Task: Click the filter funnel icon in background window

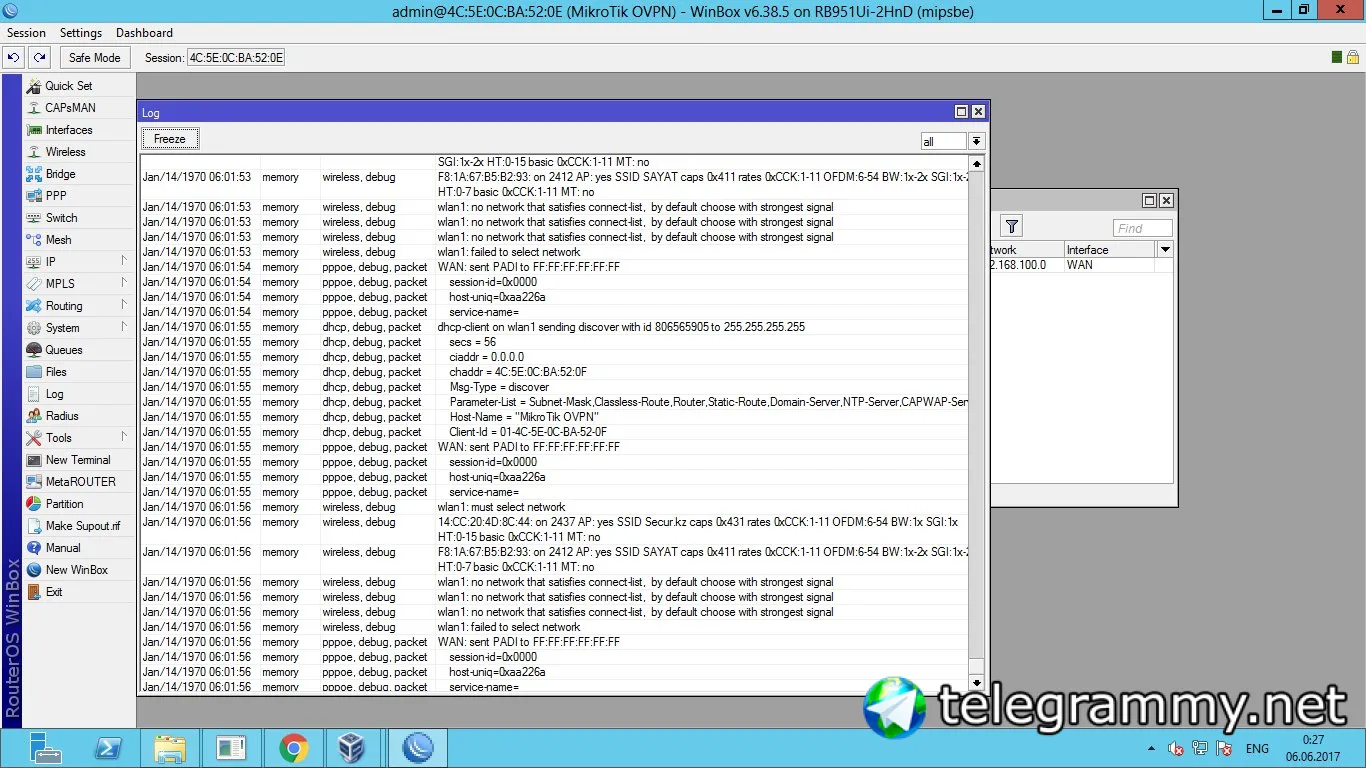Action: click(x=1012, y=227)
